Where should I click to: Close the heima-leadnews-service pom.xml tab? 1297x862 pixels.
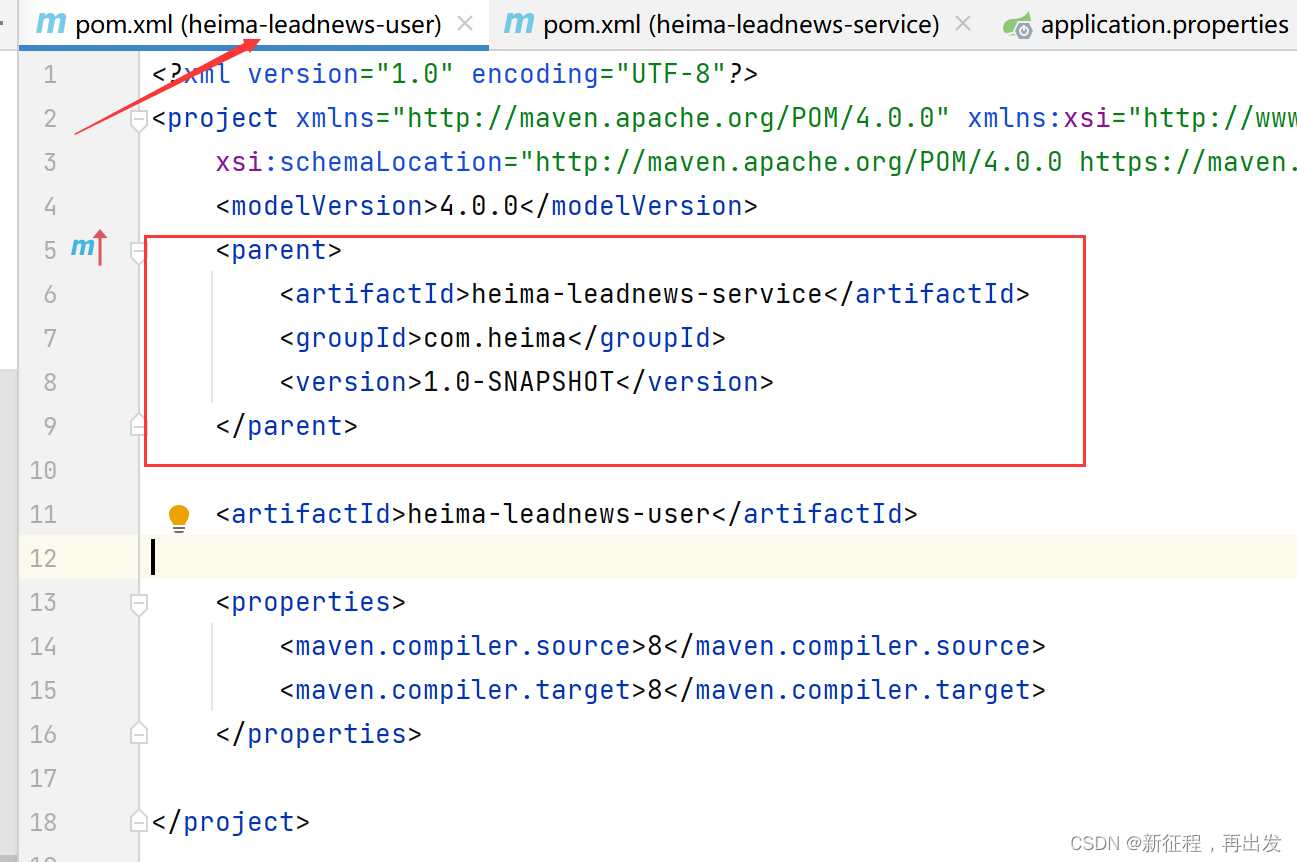[x=962, y=23]
